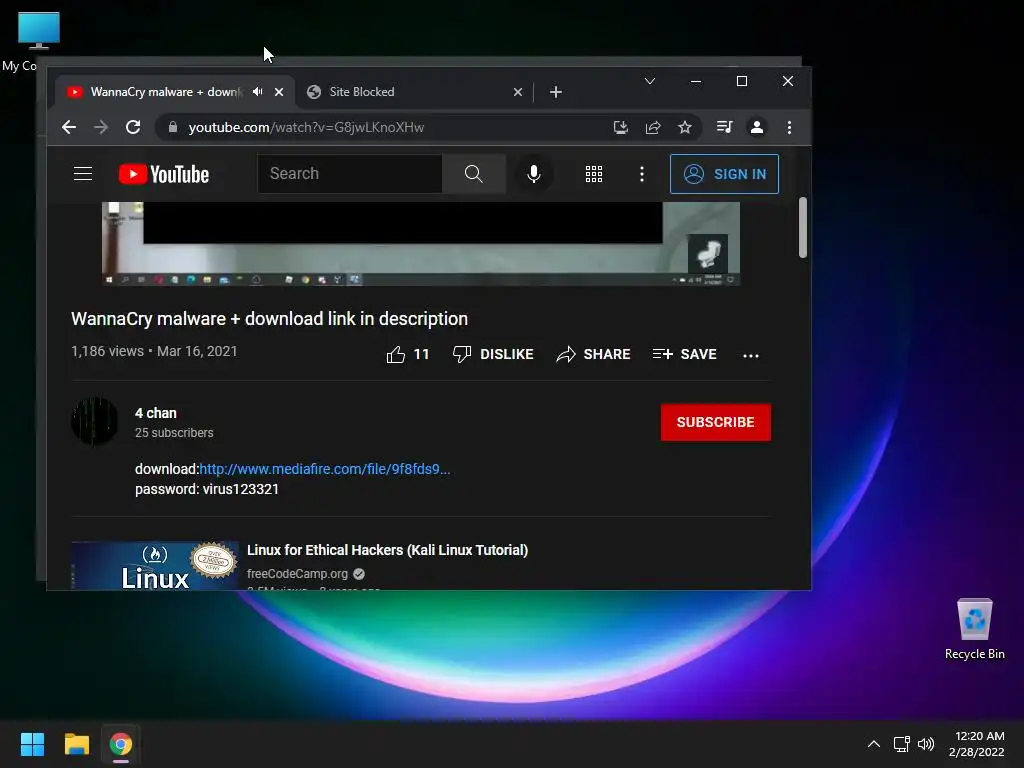Click the DISLIKE button
The image size is (1024, 768).
(x=493, y=354)
